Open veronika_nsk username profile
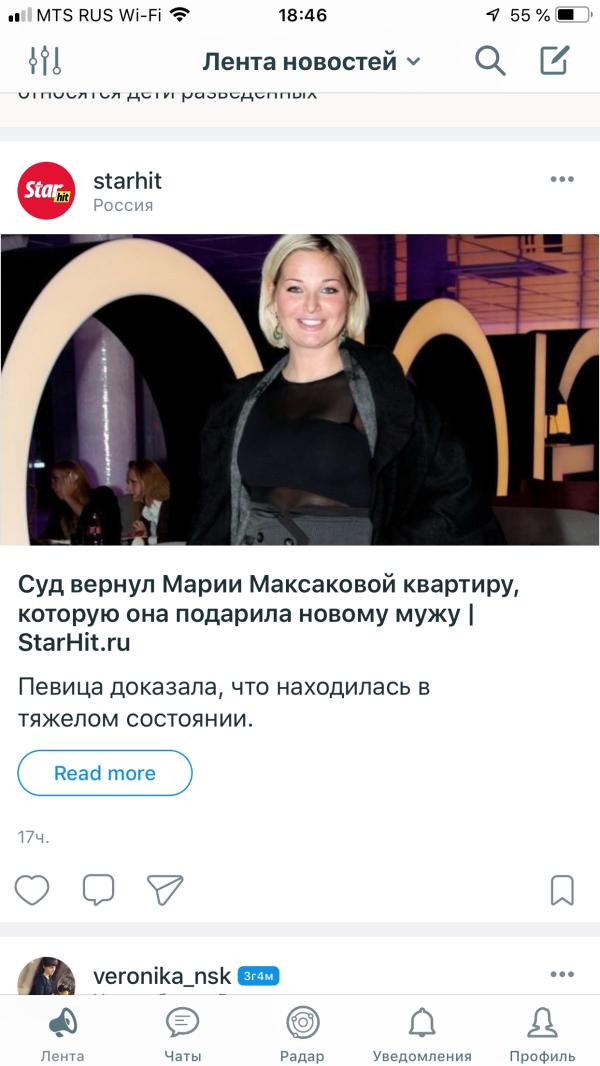This screenshot has width=600, height=1066. pyautogui.click(x=162, y=976)
